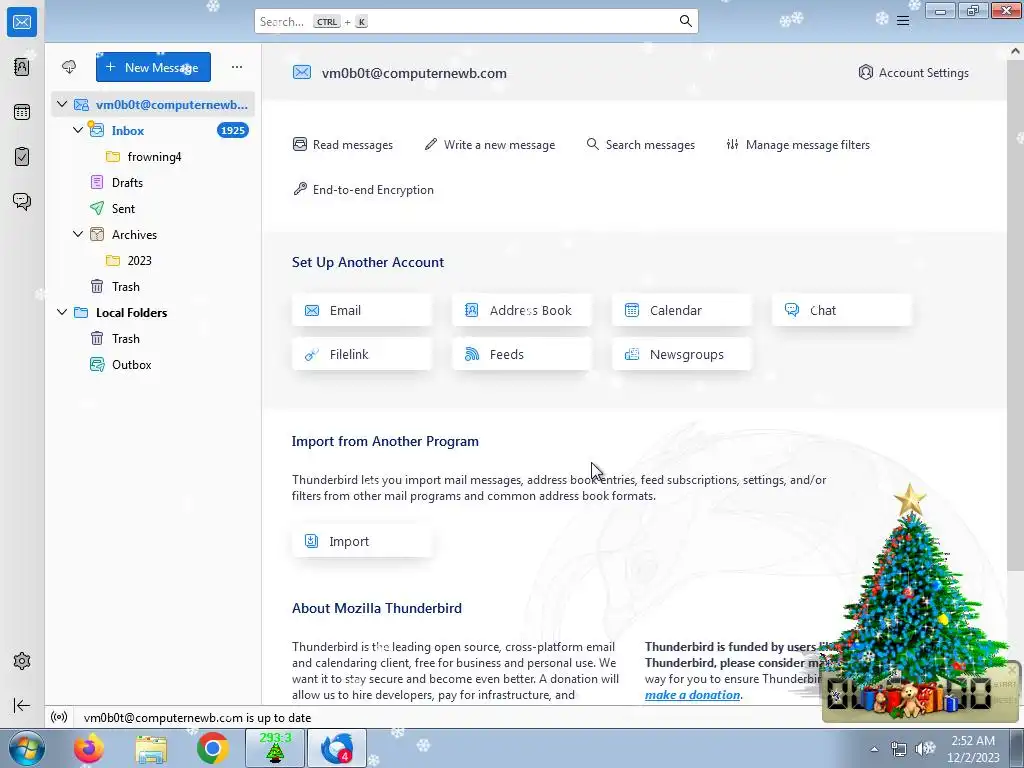Click the scrollbar up arrow
This screenshot has height=768, width=1024.
click(x=1016, y=50)
